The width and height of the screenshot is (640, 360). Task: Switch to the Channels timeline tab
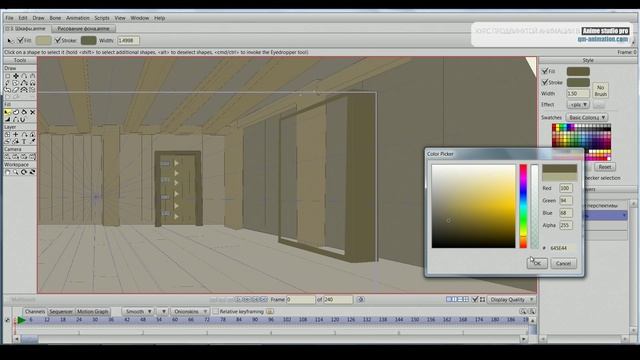(x=35, y=311)
